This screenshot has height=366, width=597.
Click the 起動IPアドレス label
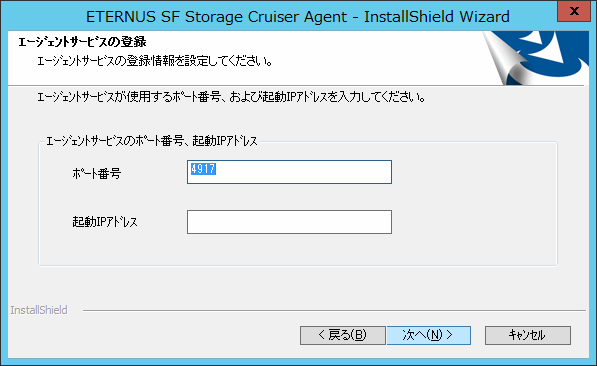click(x=105, y=222)
